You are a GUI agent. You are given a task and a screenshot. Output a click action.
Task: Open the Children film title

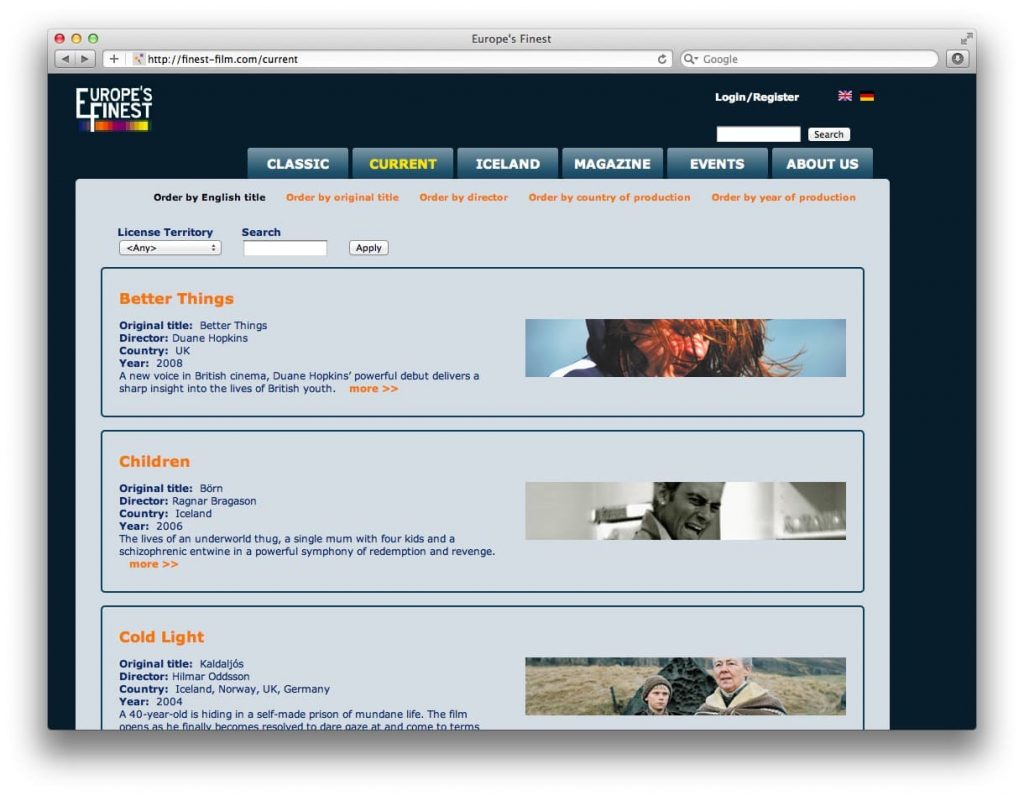[x=154, y=462]
